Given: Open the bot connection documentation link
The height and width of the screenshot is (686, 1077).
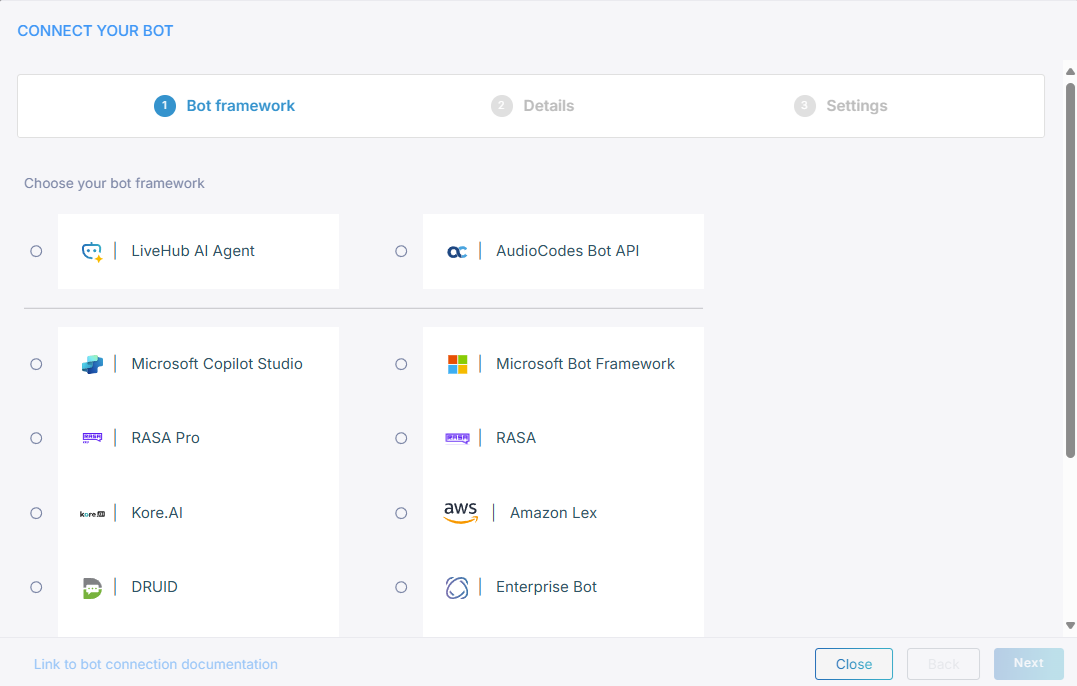Looking at the screenshot, I should point(156,664).
